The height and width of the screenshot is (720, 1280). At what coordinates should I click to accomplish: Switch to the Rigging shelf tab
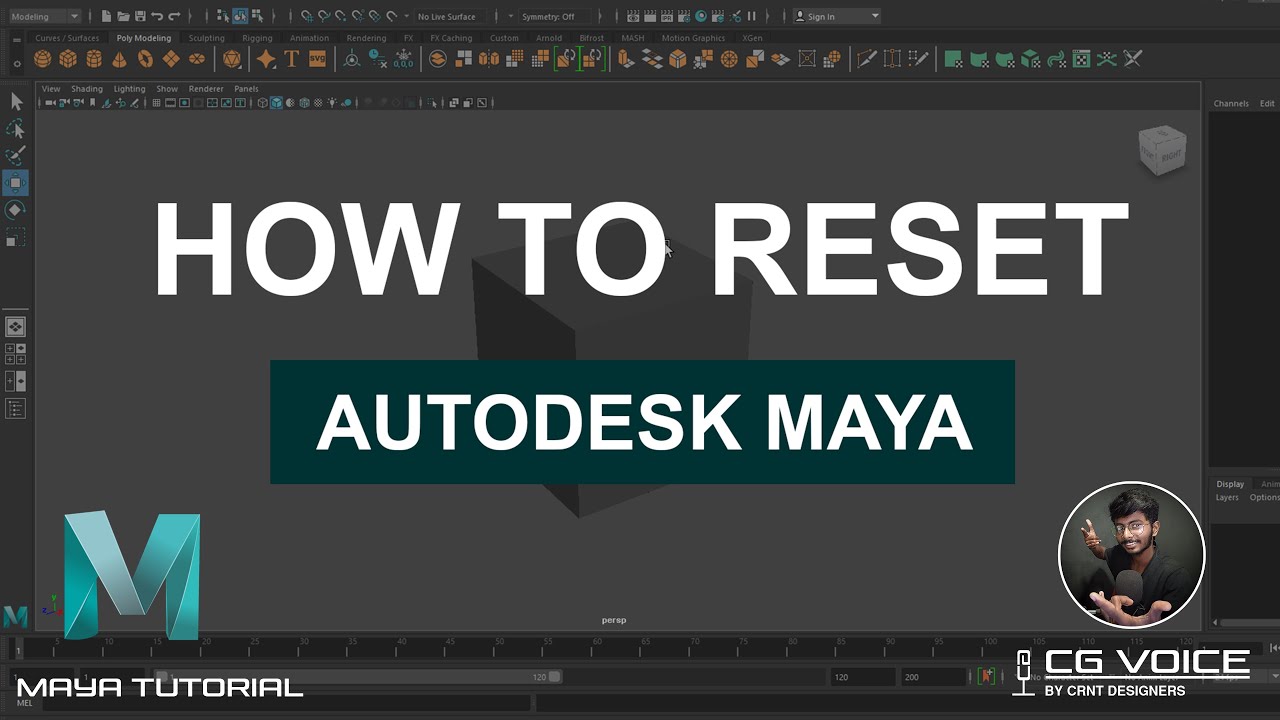pyautogui.click(x=257, y=38)
